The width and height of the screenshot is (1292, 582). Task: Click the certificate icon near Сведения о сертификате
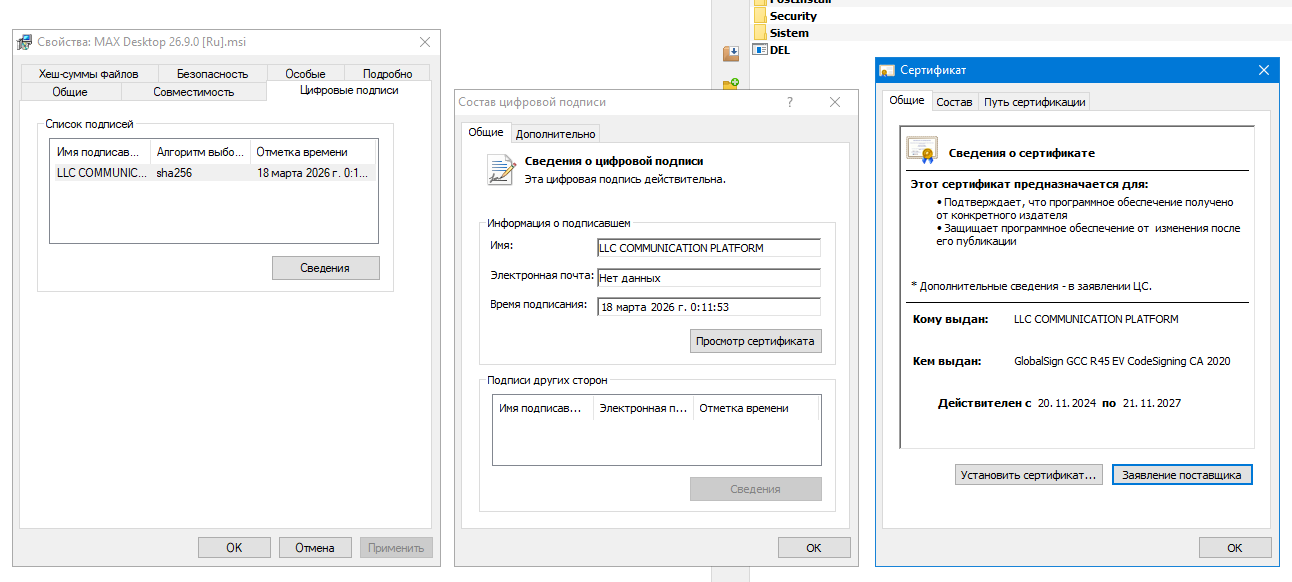[x=920, y=150]
